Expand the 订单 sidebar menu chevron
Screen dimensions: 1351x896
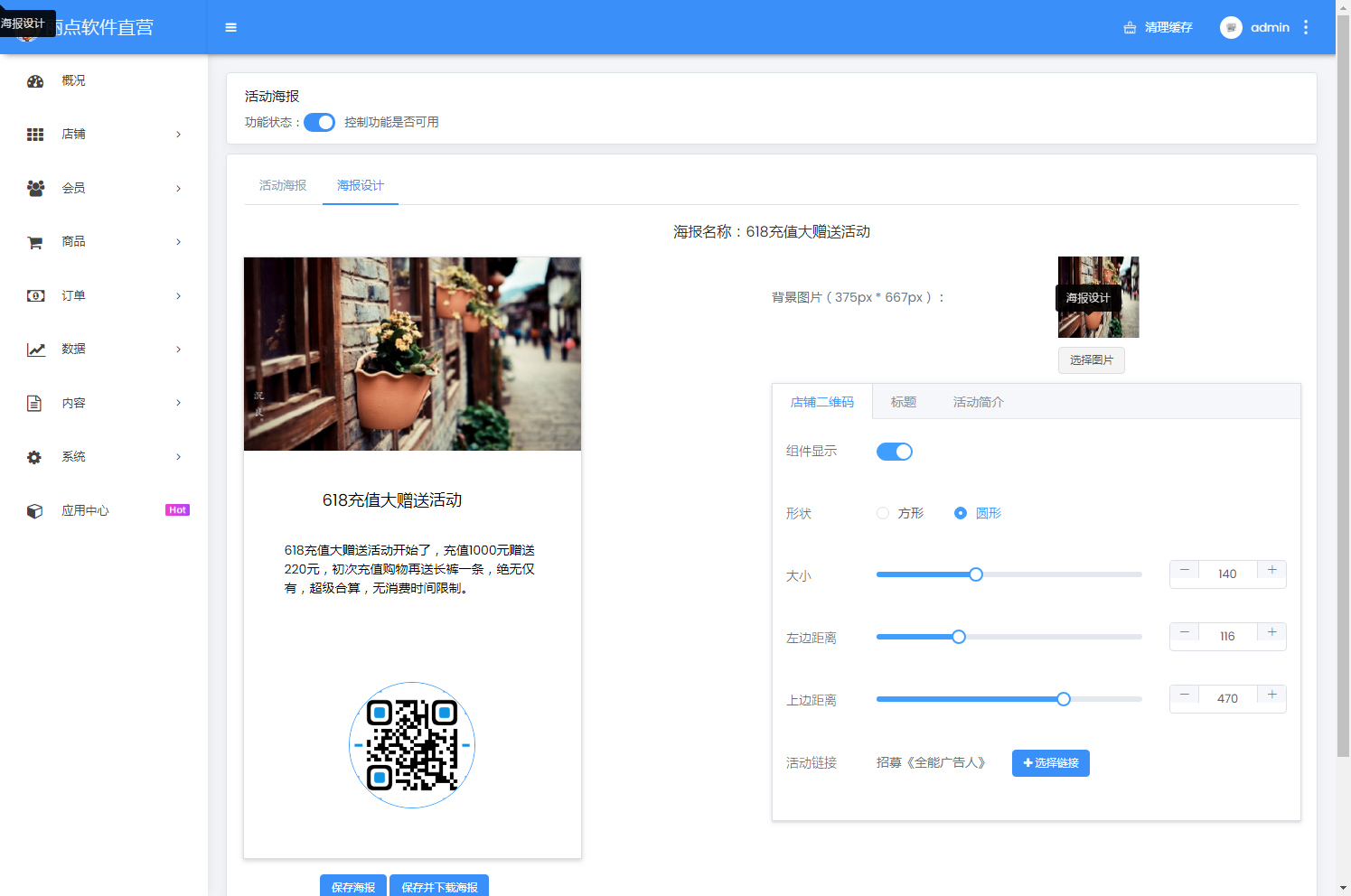[178, 295]
